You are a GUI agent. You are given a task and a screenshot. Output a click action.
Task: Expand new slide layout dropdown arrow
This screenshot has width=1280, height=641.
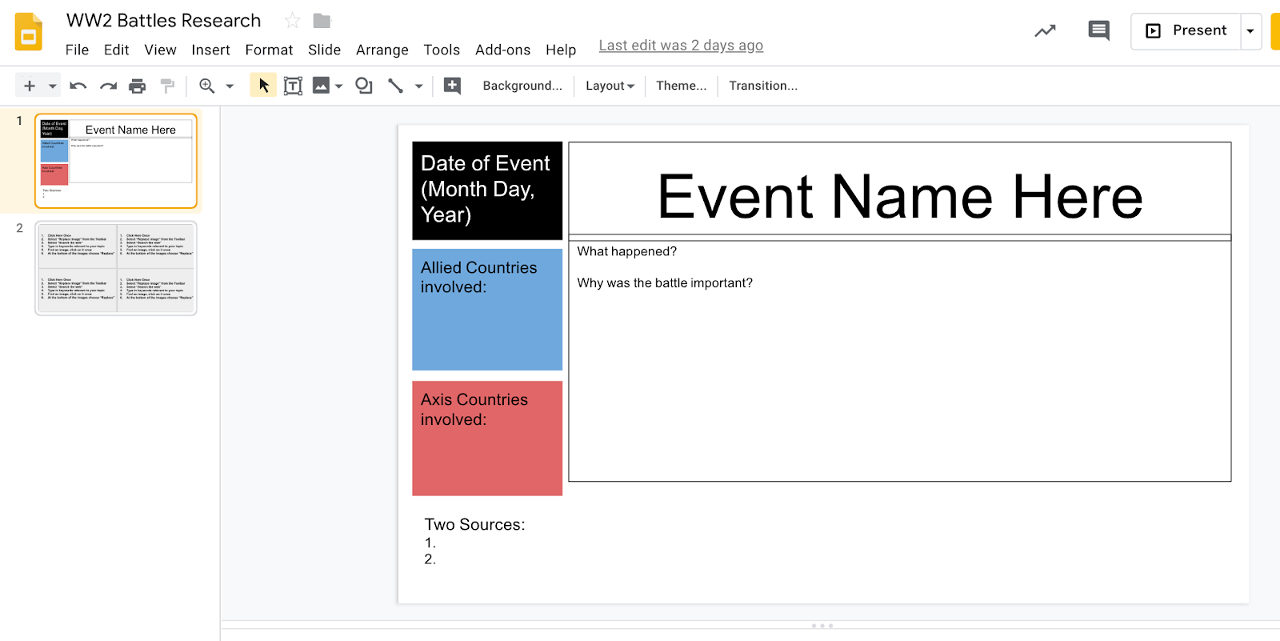[53, 86]
